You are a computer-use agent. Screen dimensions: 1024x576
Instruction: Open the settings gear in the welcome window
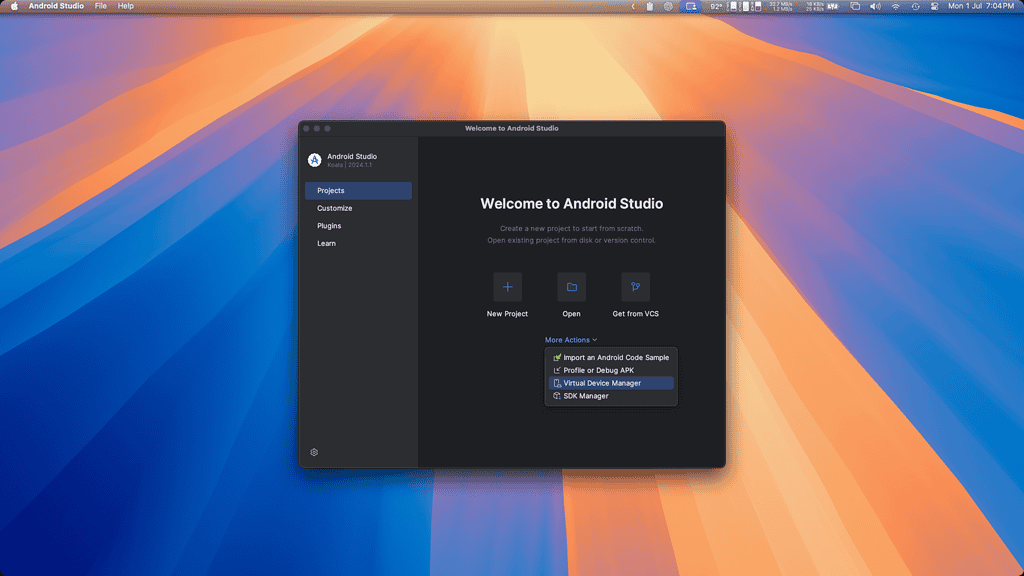click(314, 452)
